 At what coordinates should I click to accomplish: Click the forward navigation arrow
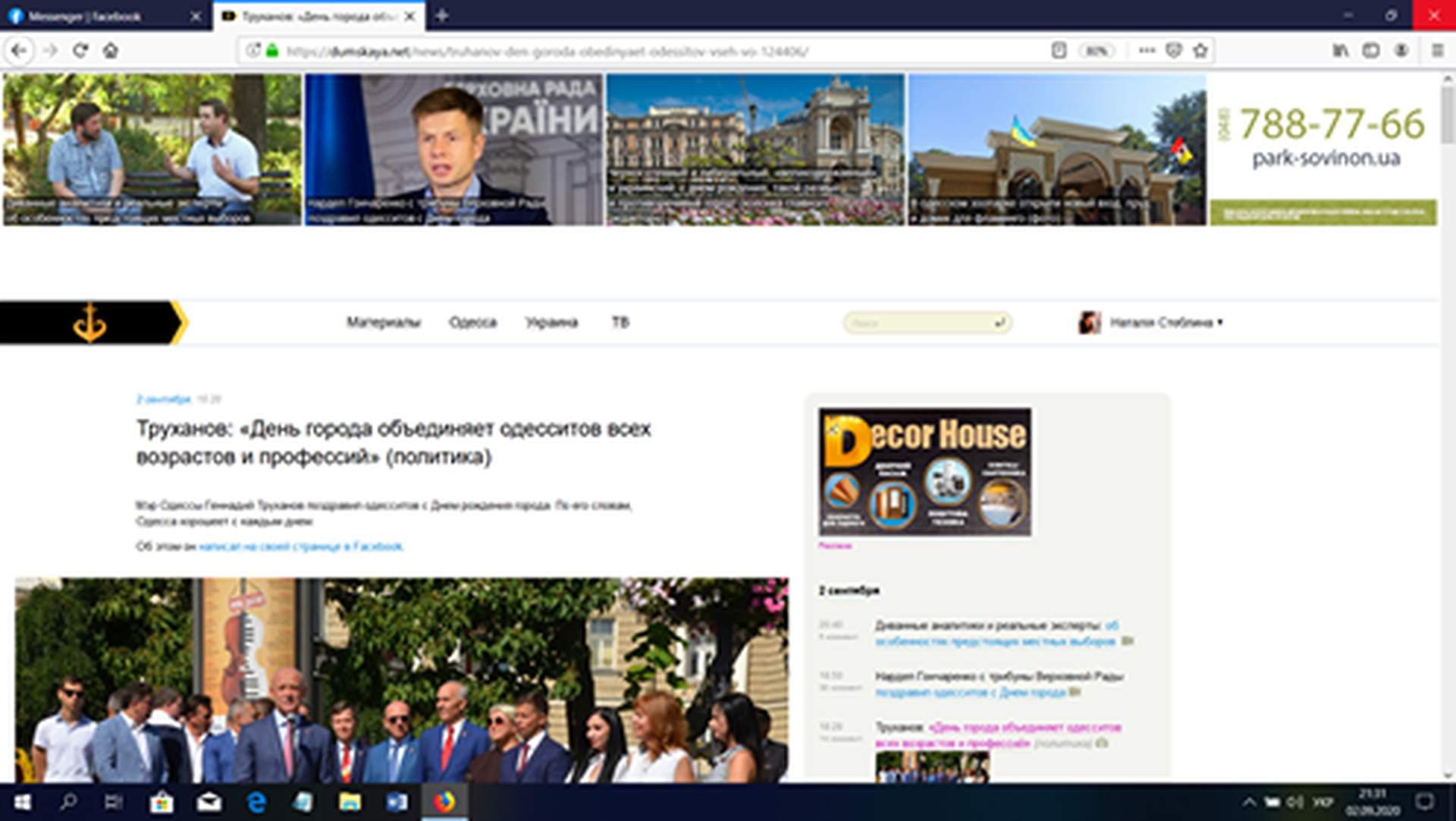pyautogui.click(x=50, y=51)
